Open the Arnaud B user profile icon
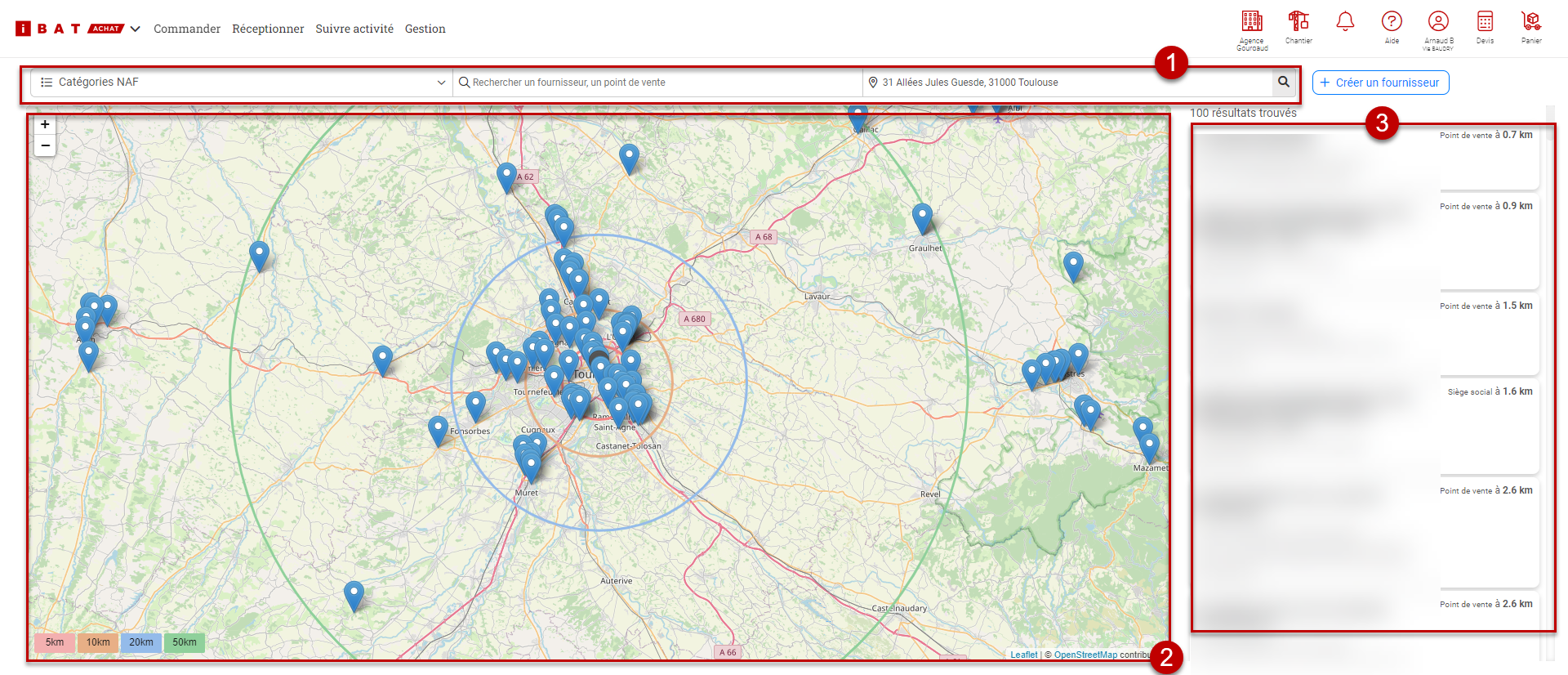Screen dimensions: 1568x675 [x=1438, y=22]
